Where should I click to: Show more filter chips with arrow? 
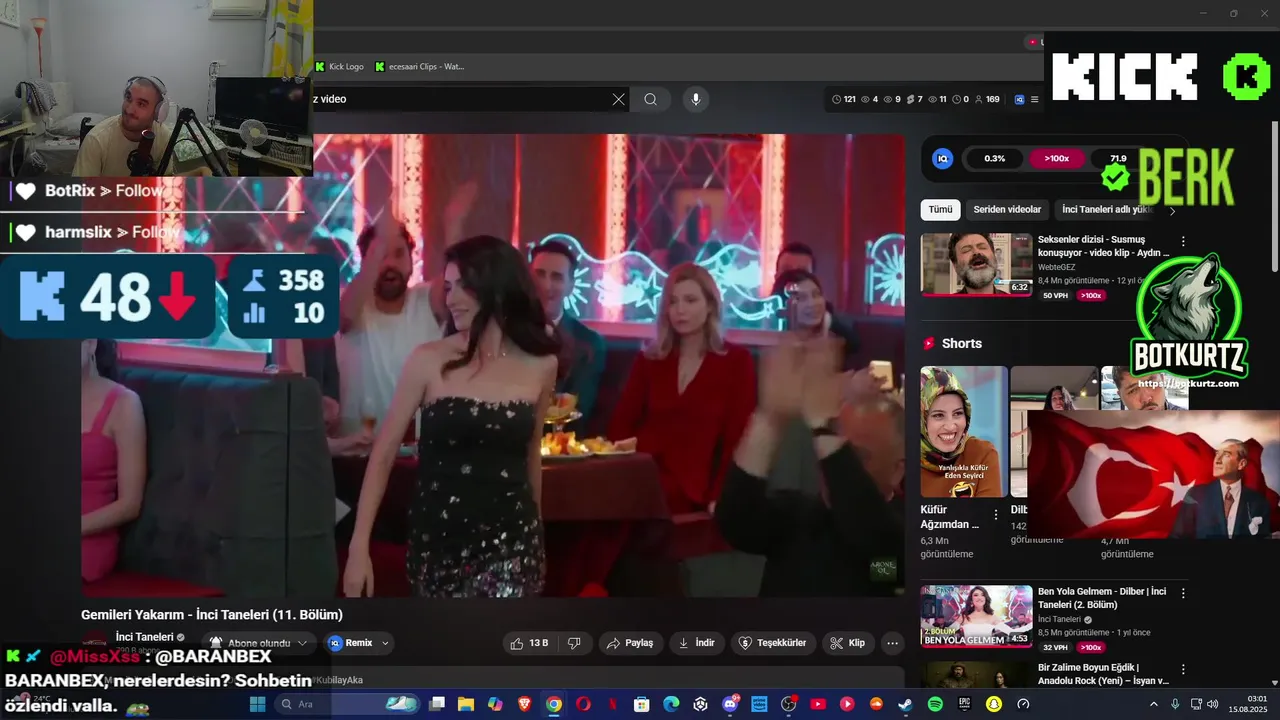tap(1172, 211)
